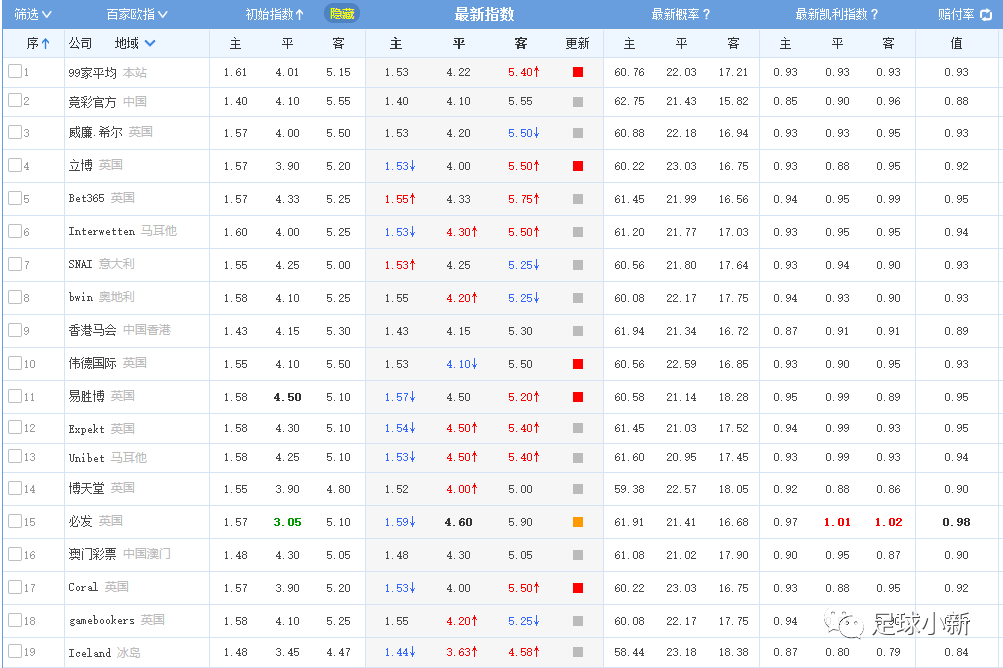This screenshot has width=1003, height=668.
Task: Click the up arrow beside 初始指数
Action: 299,15
